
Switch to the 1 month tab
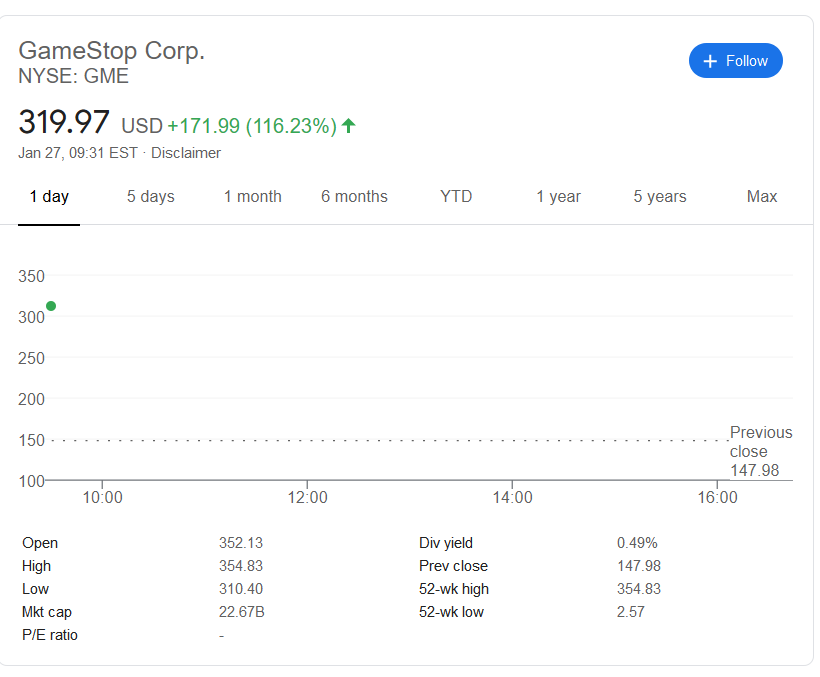coord(253,197)
